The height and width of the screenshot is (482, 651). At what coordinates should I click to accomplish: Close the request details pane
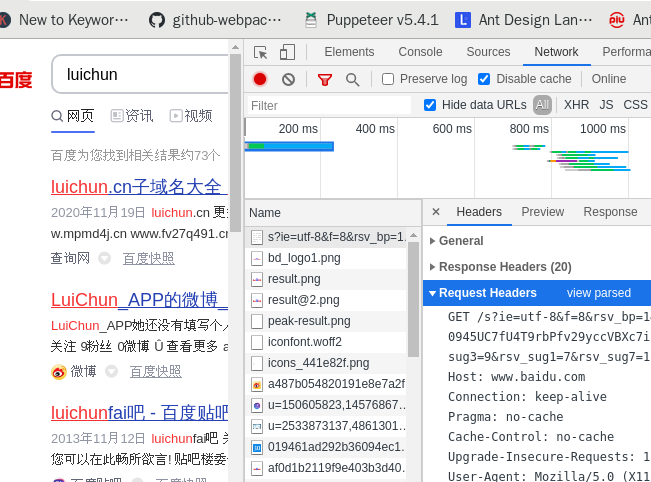[x=436, y=212]
